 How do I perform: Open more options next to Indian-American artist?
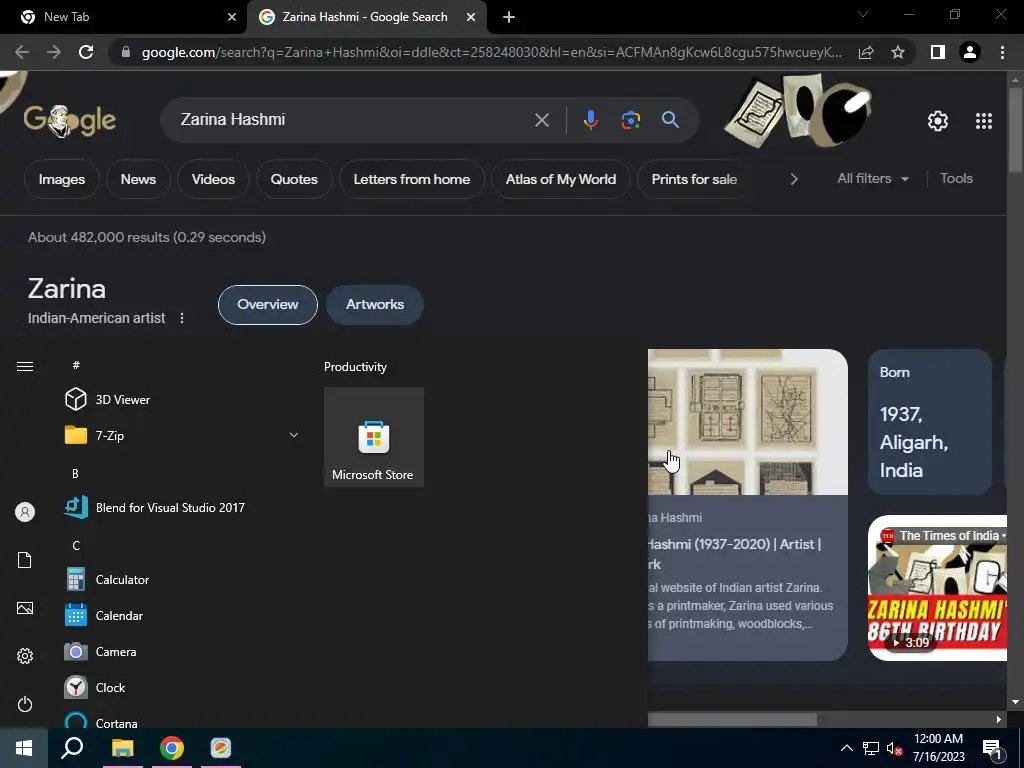pos(182,318)
